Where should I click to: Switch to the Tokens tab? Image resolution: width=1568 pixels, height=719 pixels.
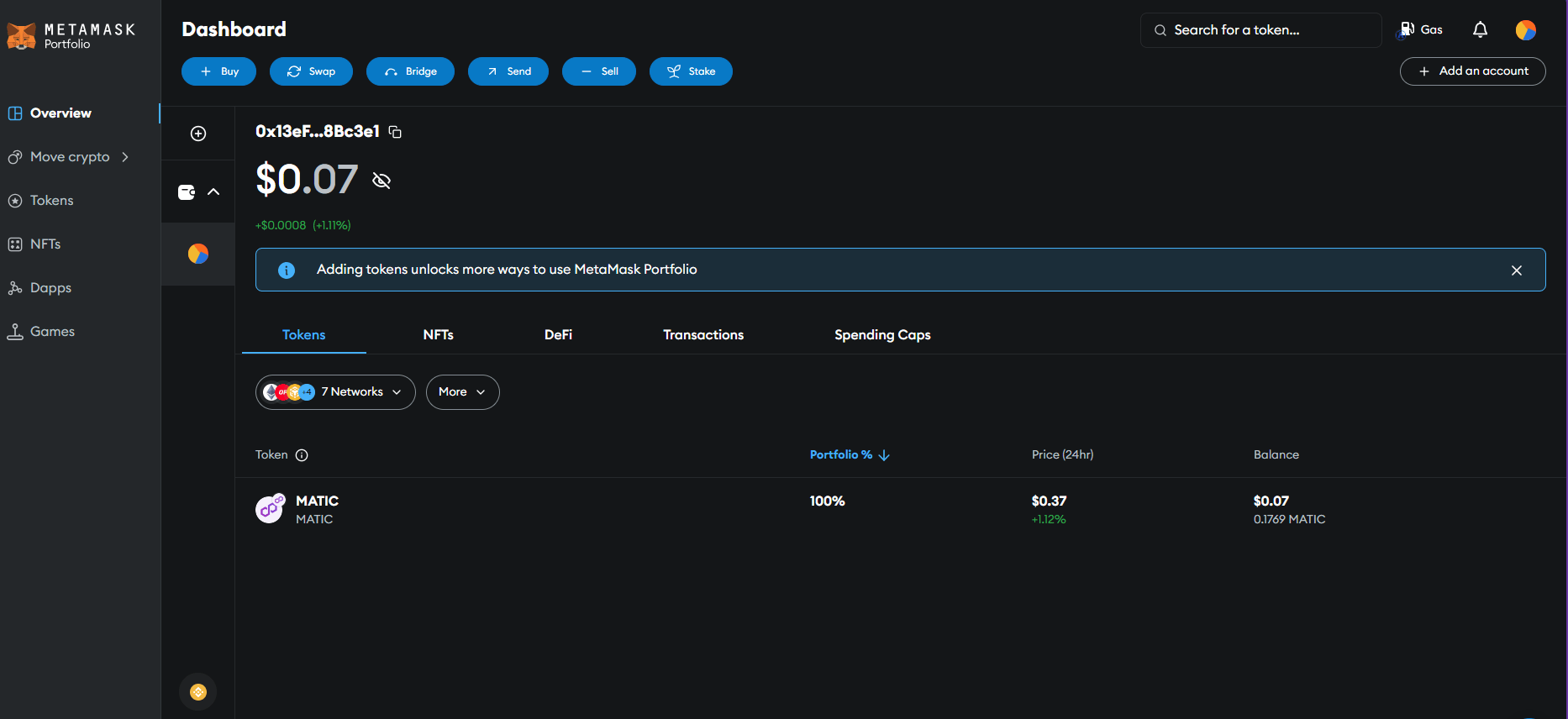click(x=303, y=335)
